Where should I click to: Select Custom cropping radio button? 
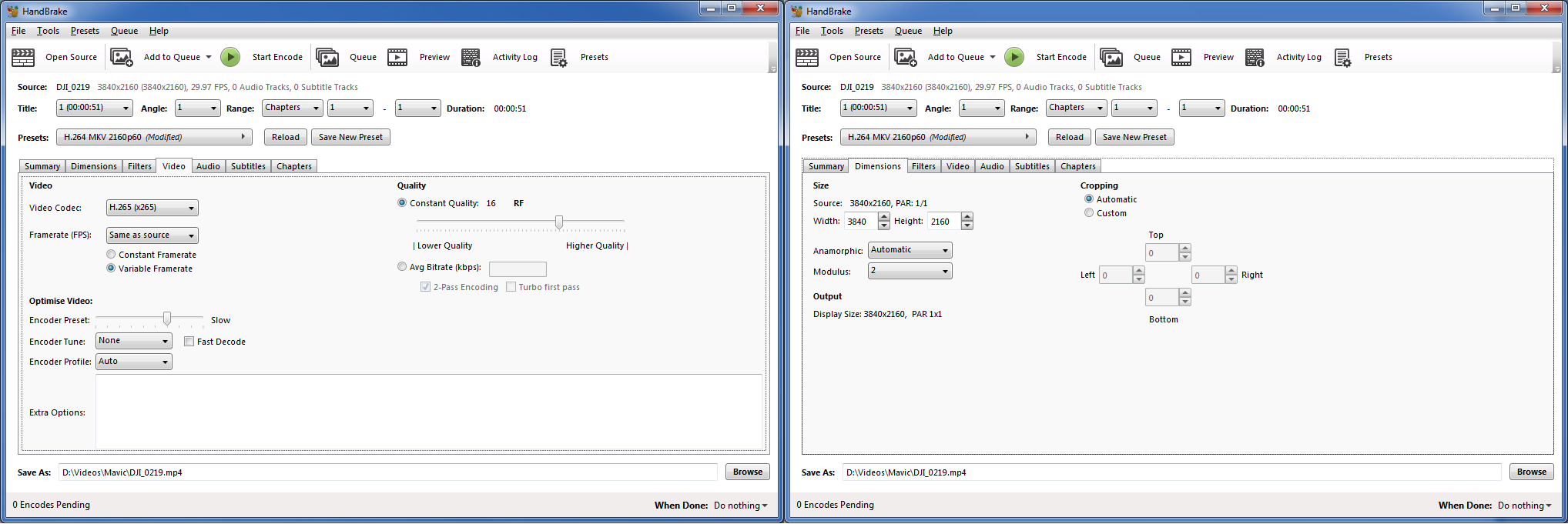1089,213
